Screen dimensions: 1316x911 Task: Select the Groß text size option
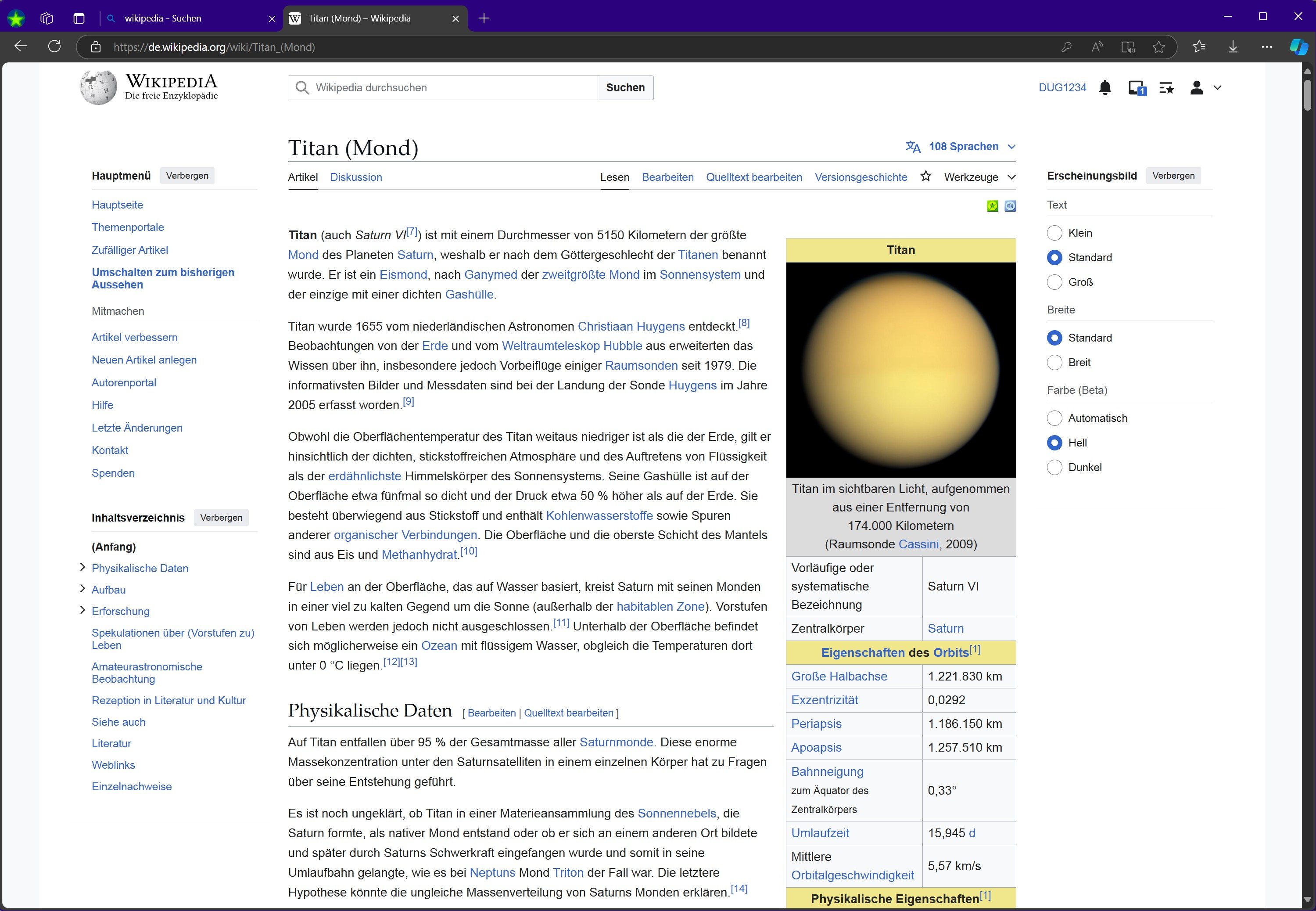pos(1055,282)
